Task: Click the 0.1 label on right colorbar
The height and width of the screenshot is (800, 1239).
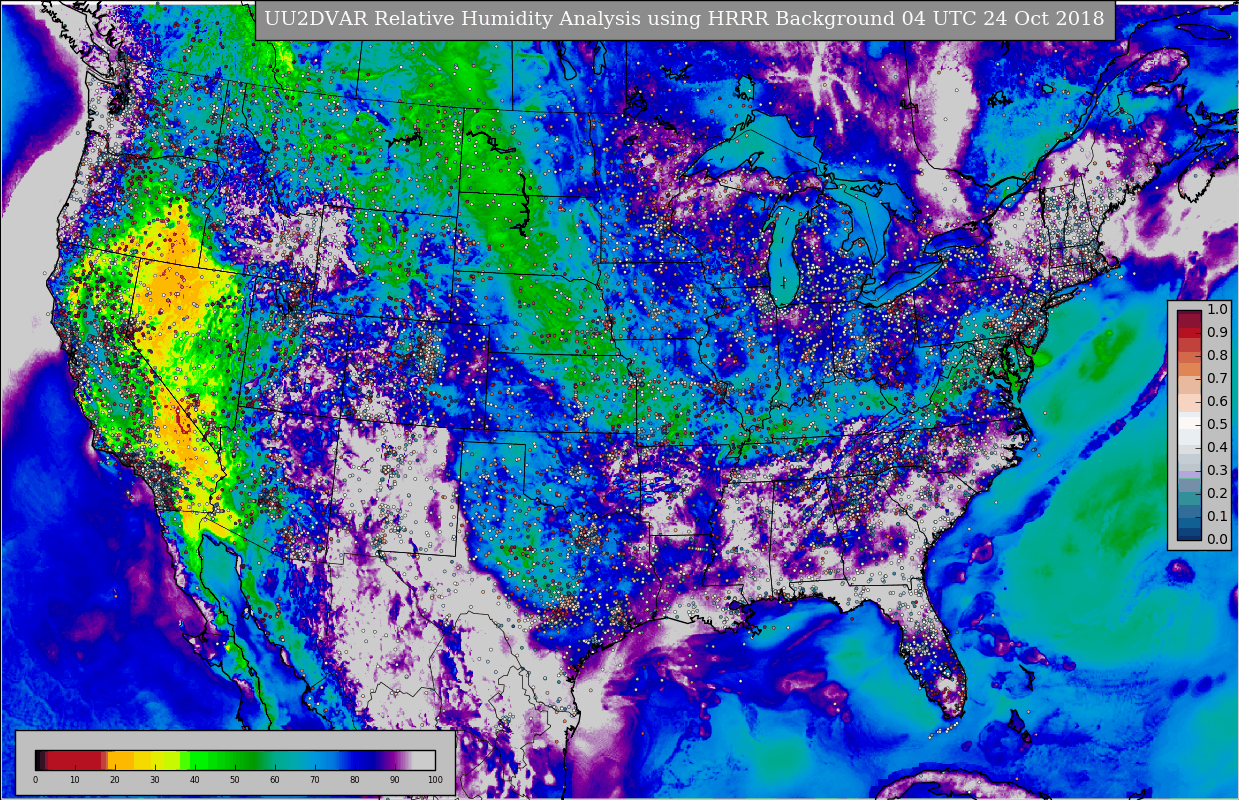Action: coord(1217,517)
